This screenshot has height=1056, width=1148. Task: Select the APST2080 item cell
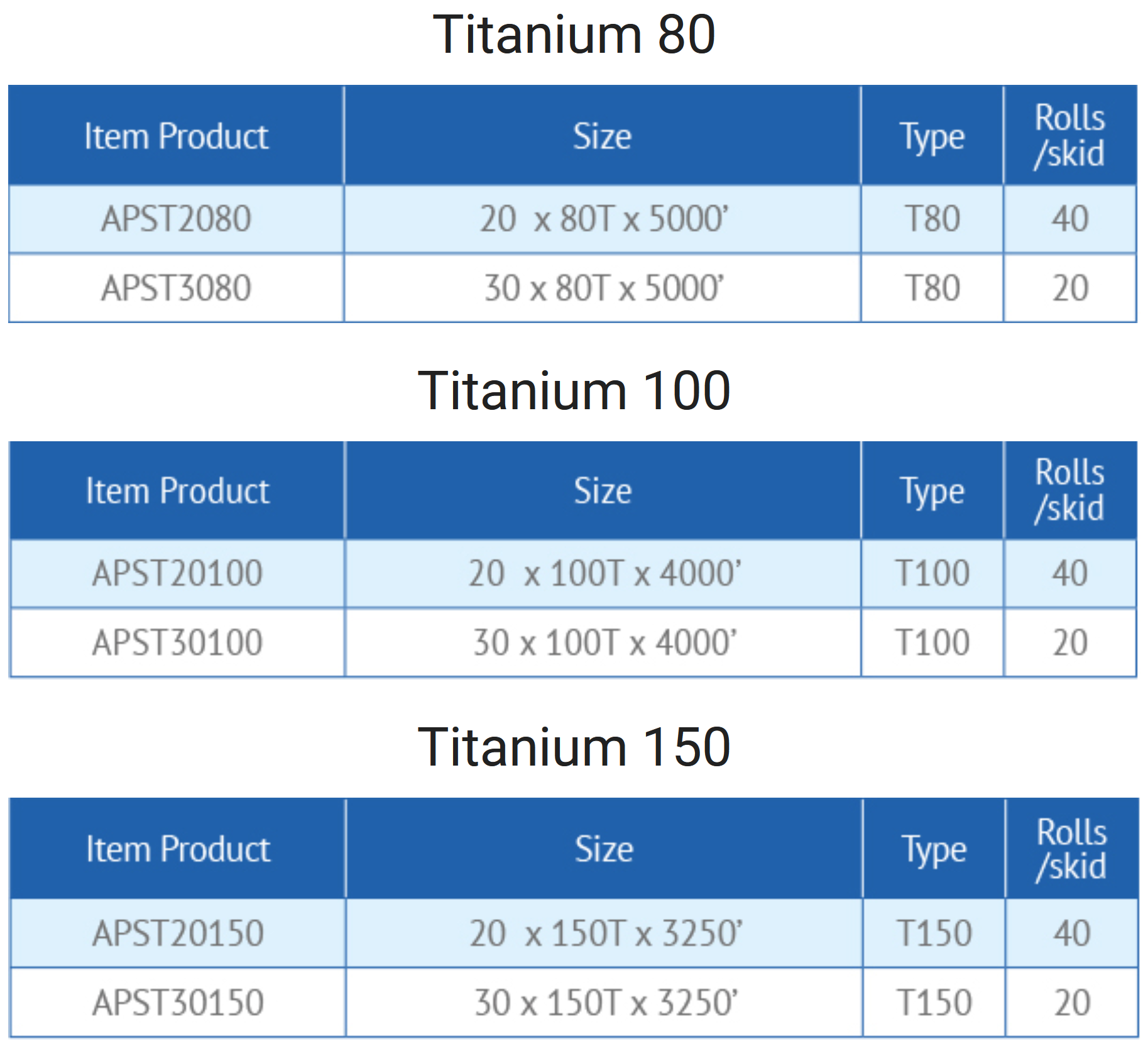(177, 219)
